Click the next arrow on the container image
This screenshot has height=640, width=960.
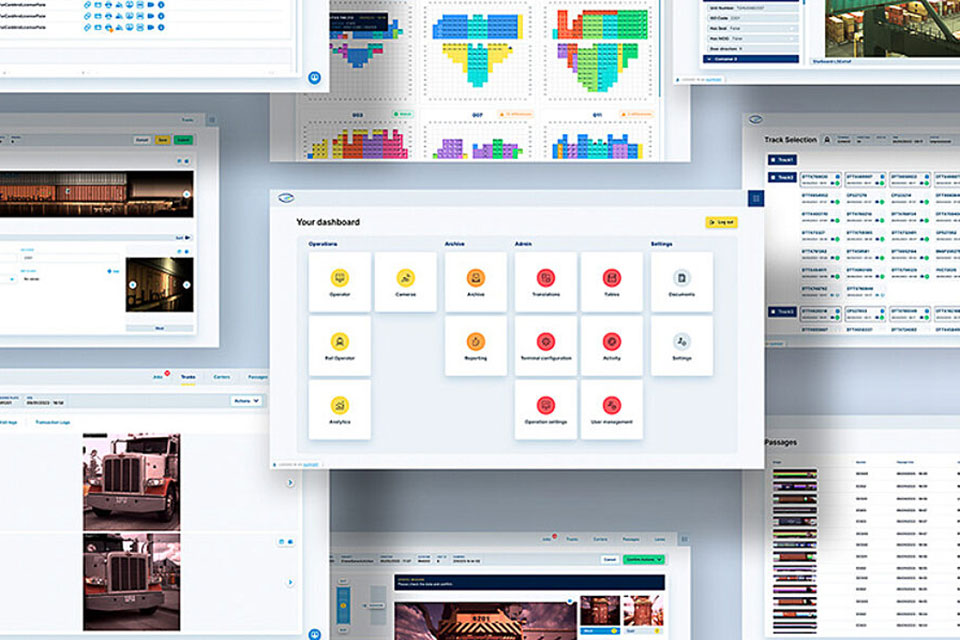click(x=186, y=195)
